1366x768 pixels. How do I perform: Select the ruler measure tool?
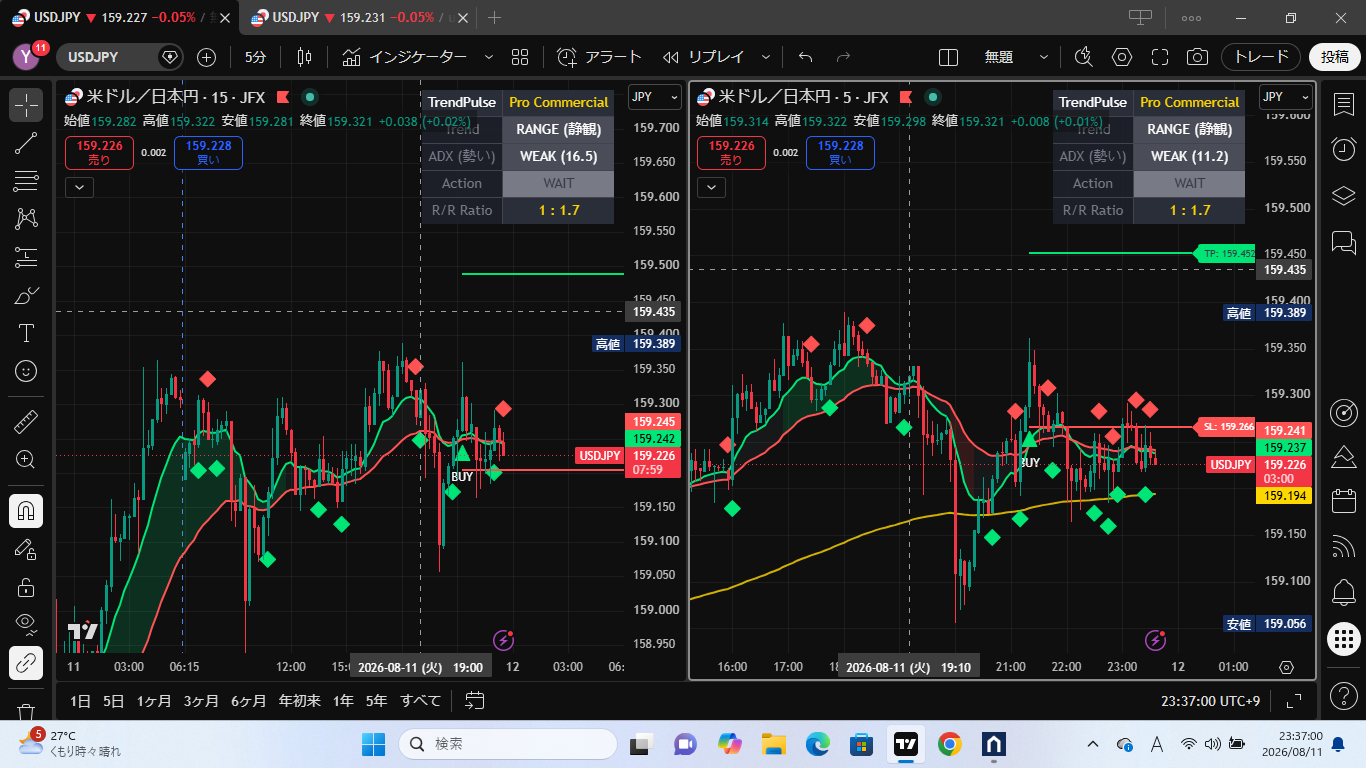pos(26,421)
